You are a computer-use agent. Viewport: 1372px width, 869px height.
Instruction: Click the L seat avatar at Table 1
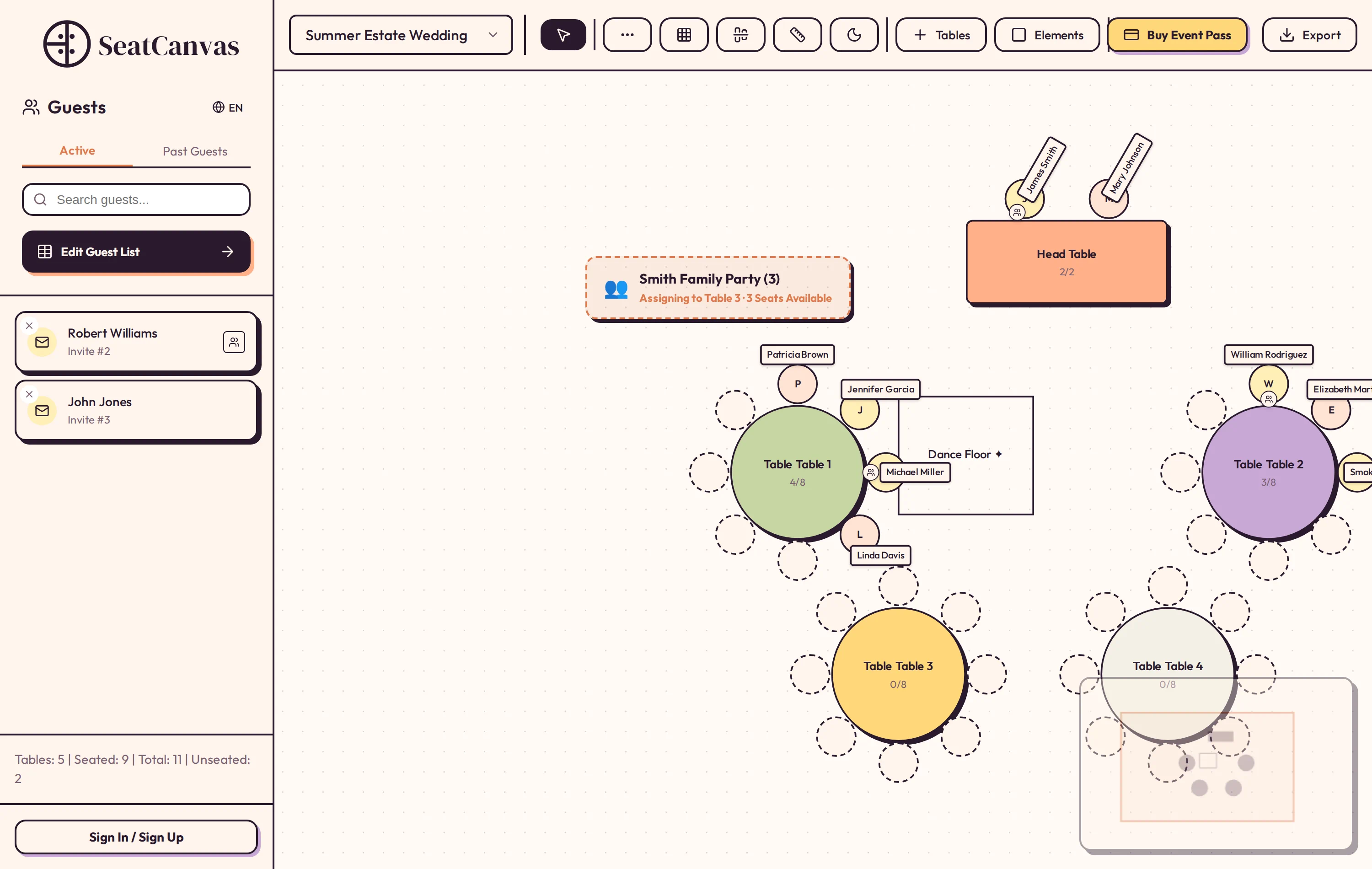[x=860, y=534]
